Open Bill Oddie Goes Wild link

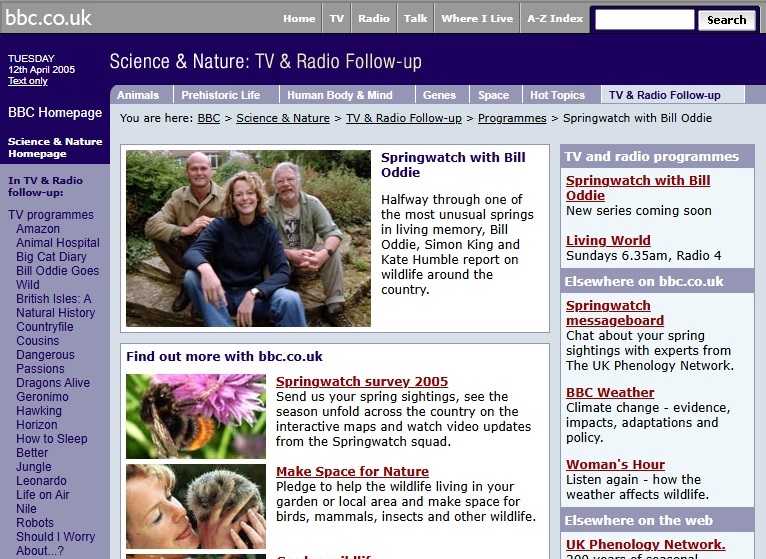coord(57,278)
